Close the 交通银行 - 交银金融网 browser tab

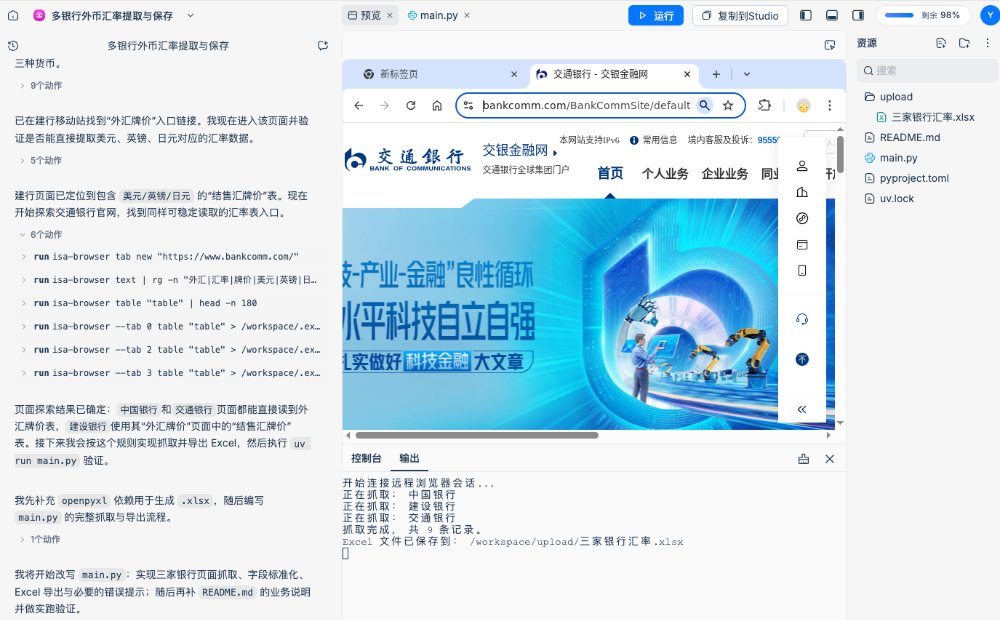tap(687, 74)
